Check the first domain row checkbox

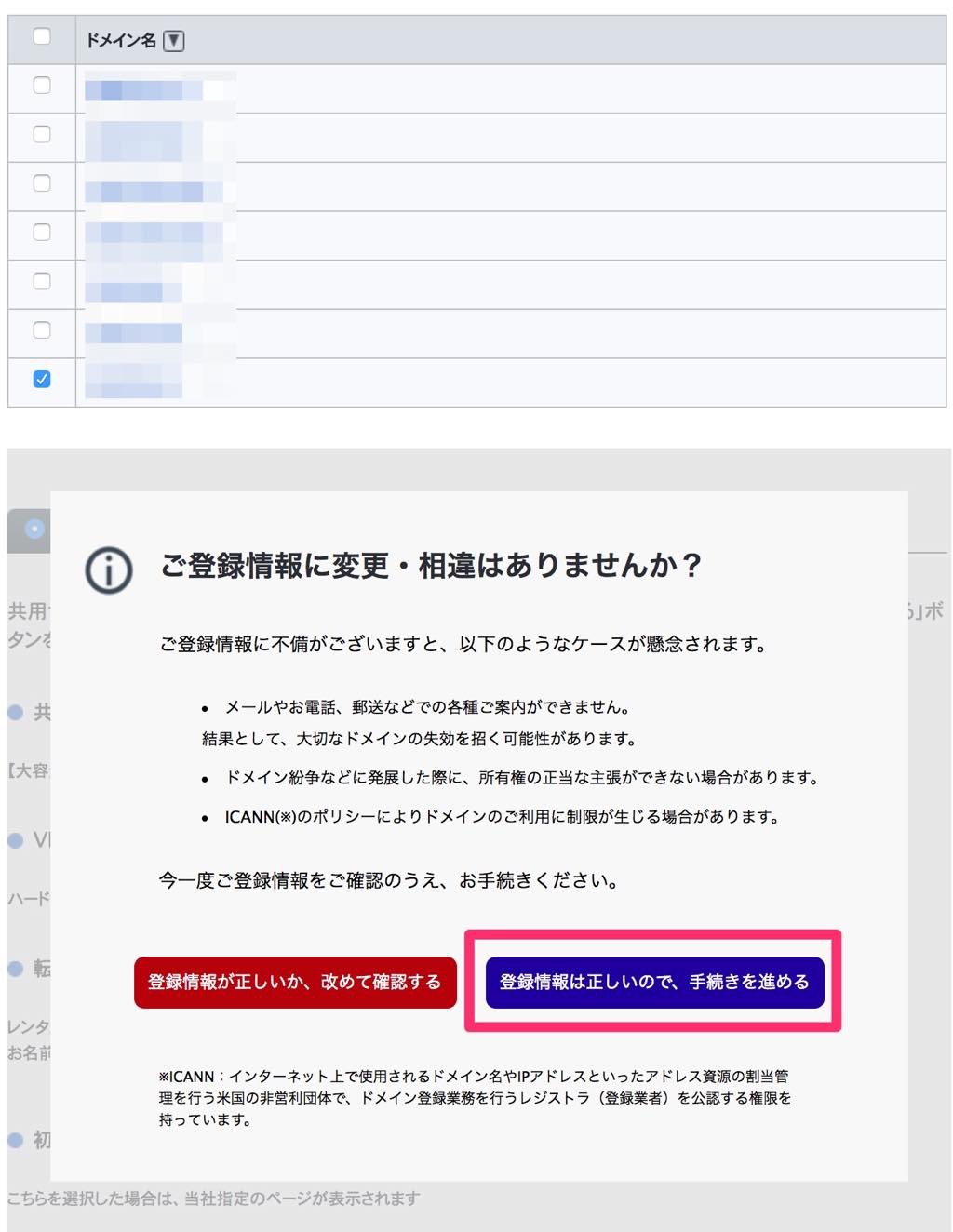pyautogui.click(x=41, y=85)
